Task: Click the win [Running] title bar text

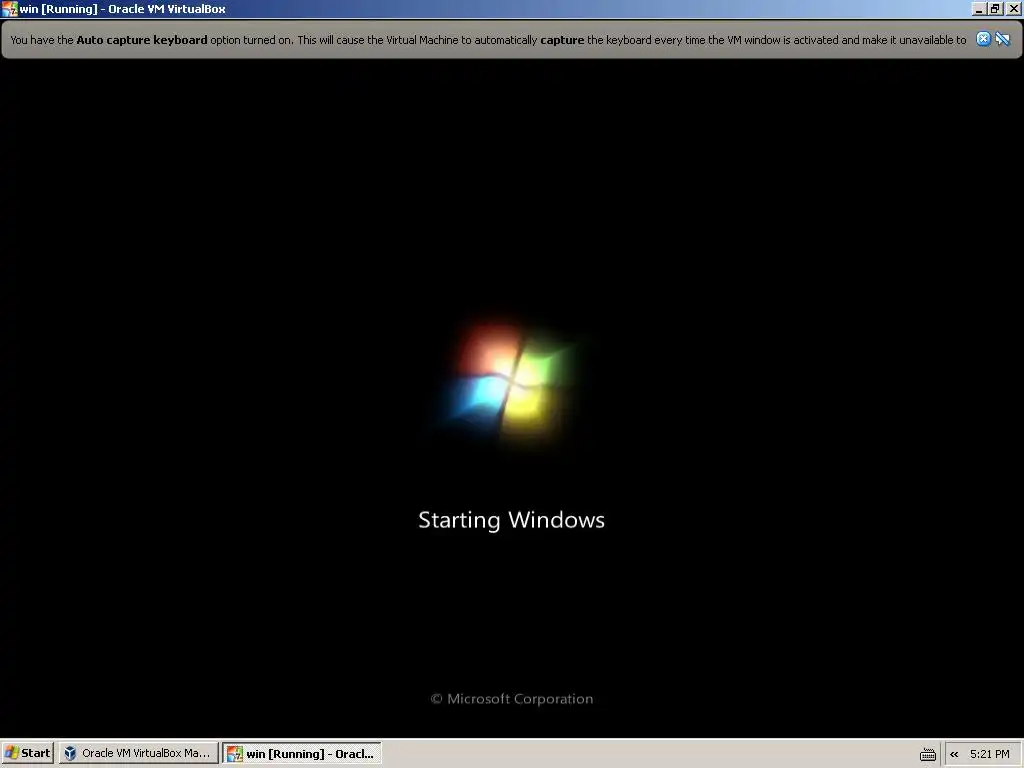Action: [x=122, y=9]
